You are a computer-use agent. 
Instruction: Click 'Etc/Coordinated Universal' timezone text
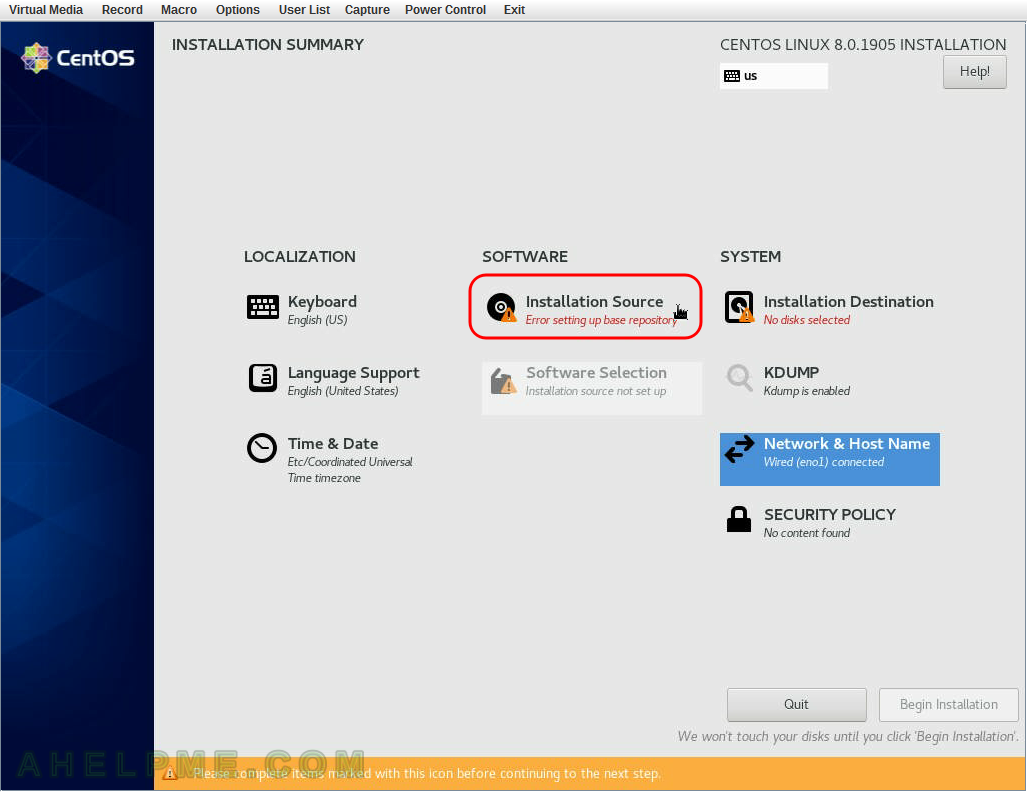350,462
